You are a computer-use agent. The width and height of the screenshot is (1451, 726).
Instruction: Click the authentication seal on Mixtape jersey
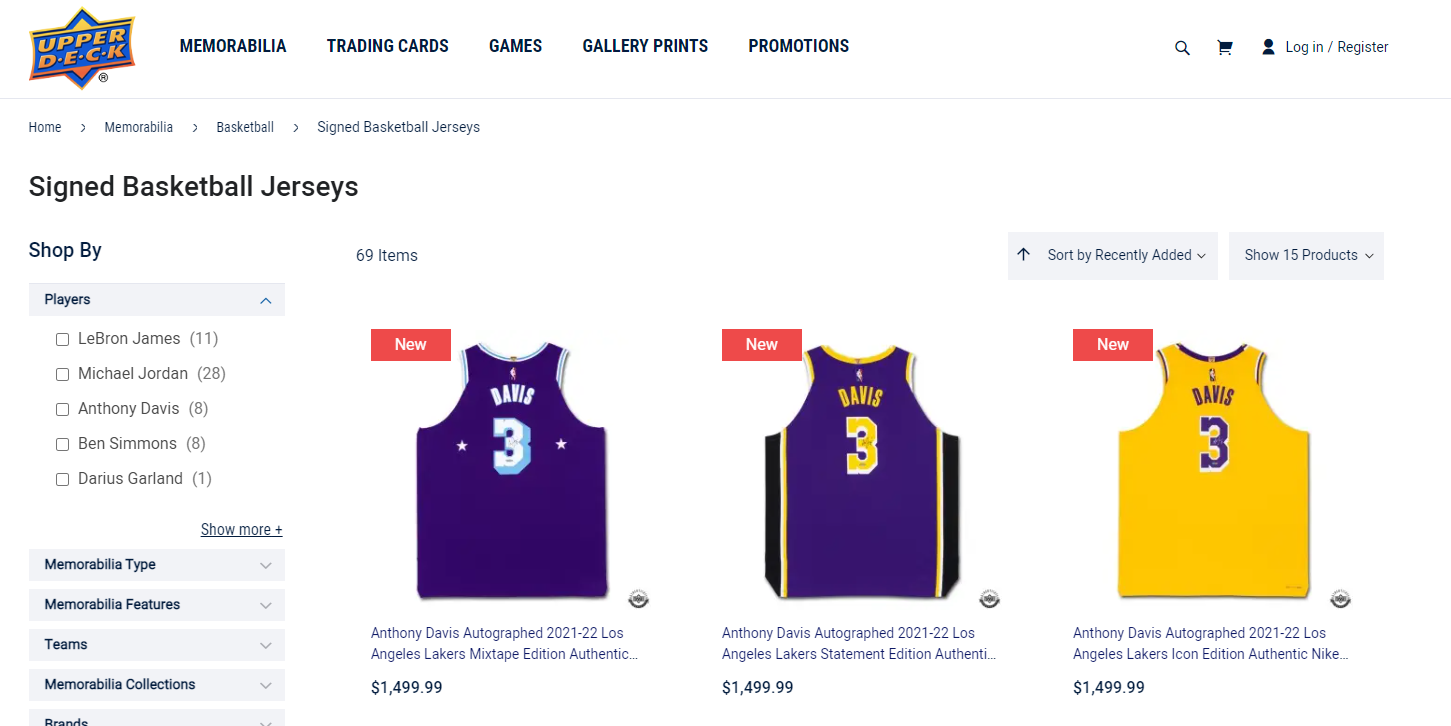pos(638,599)
